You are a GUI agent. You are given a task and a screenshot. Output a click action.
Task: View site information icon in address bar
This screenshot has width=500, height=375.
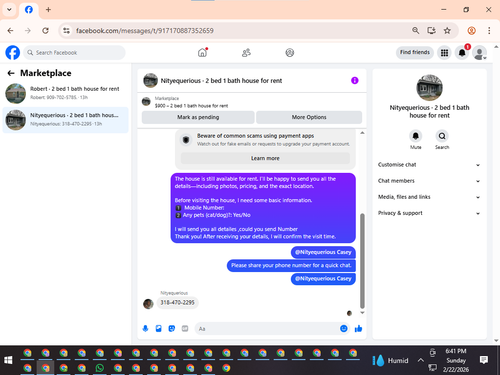67,31
